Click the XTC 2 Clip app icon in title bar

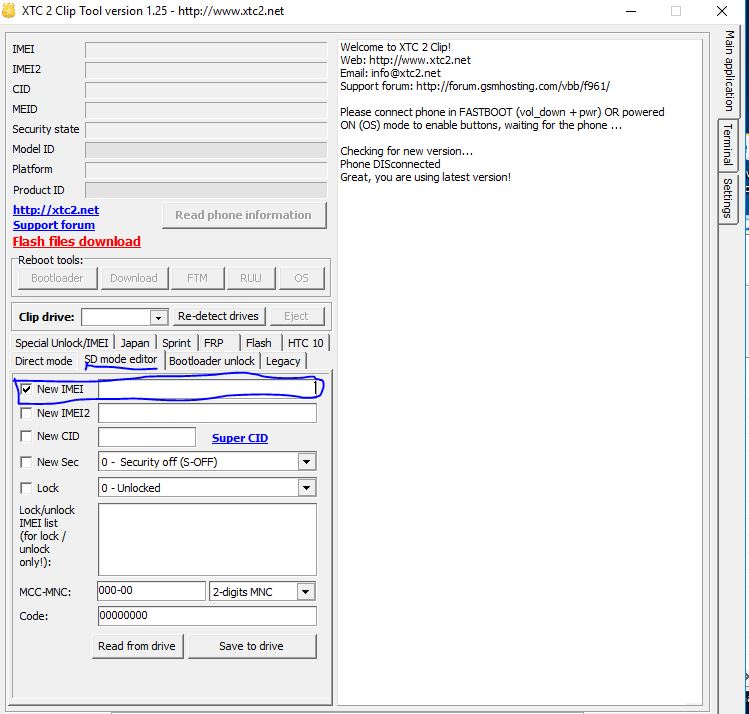(8, 11)
